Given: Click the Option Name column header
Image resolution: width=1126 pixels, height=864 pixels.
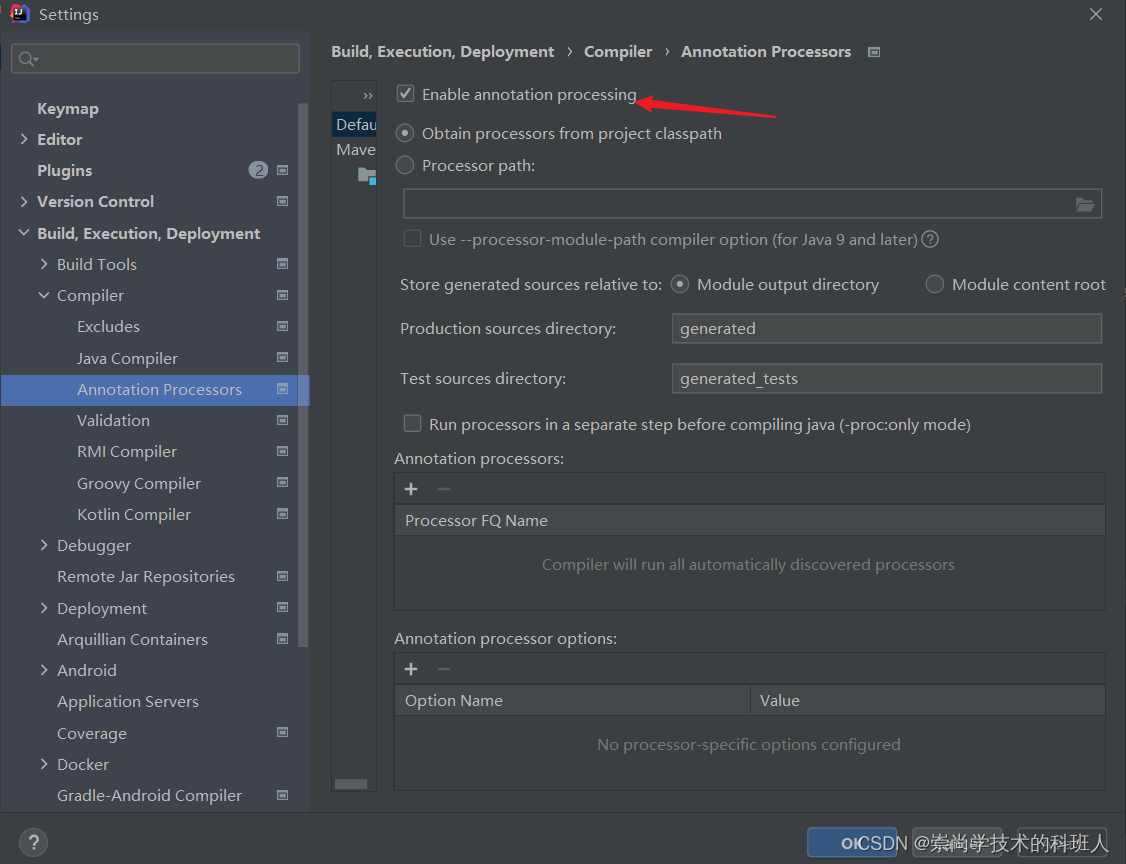Looking at the screenshot, I should point(572,700).
